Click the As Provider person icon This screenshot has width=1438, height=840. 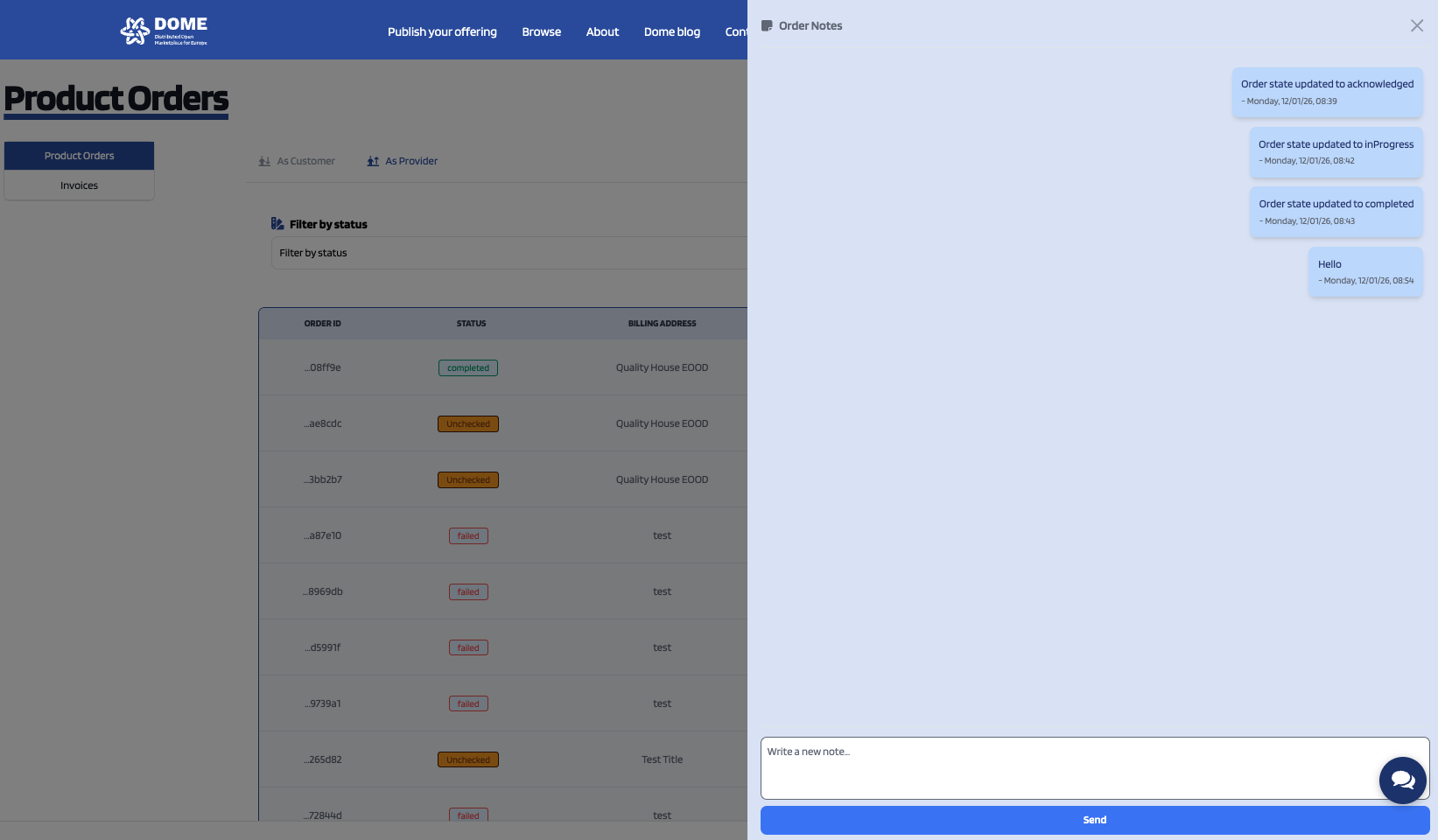tap(373, 161)
